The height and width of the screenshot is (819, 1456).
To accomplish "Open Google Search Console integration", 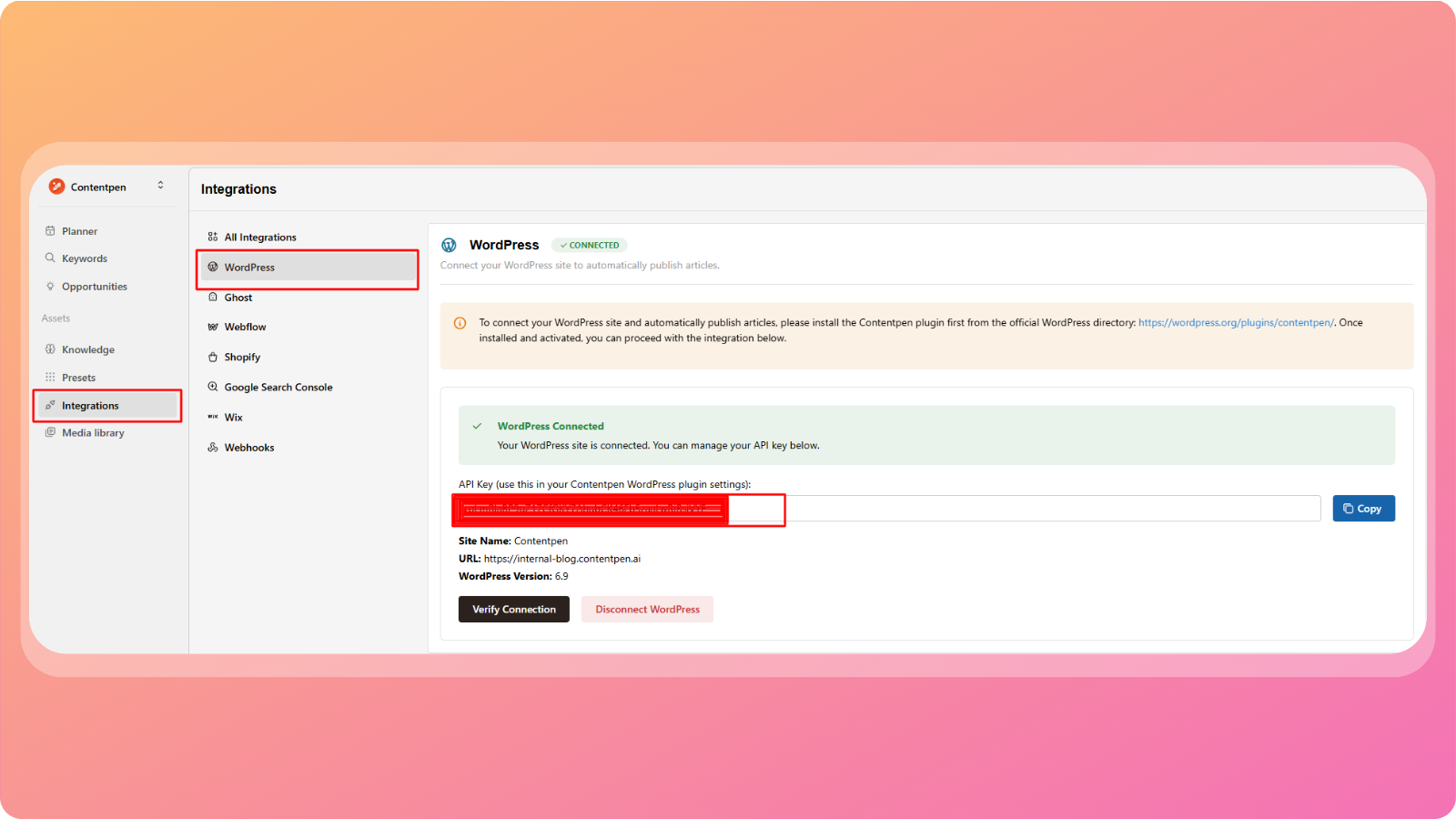I will pyautogui.click(x=278, y=388).
